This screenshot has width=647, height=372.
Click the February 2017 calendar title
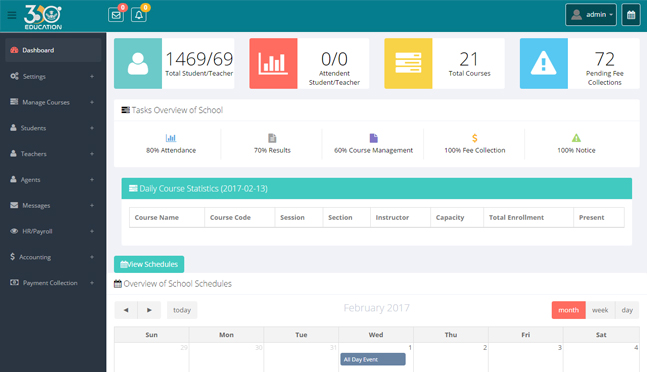pyautogui.click(x=376, y=308)
